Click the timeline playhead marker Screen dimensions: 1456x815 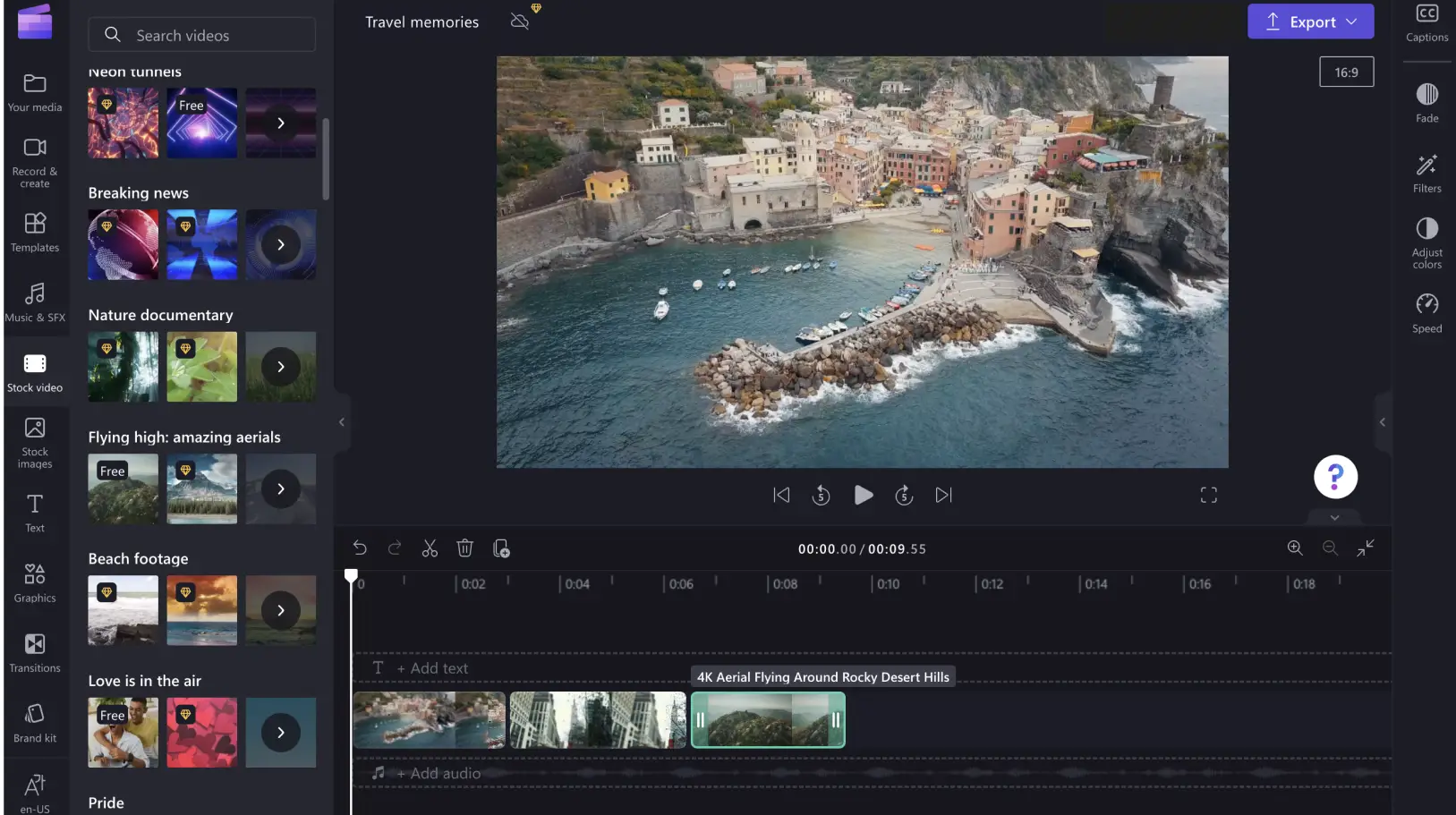pyautogui.click(x=351, y=576)
